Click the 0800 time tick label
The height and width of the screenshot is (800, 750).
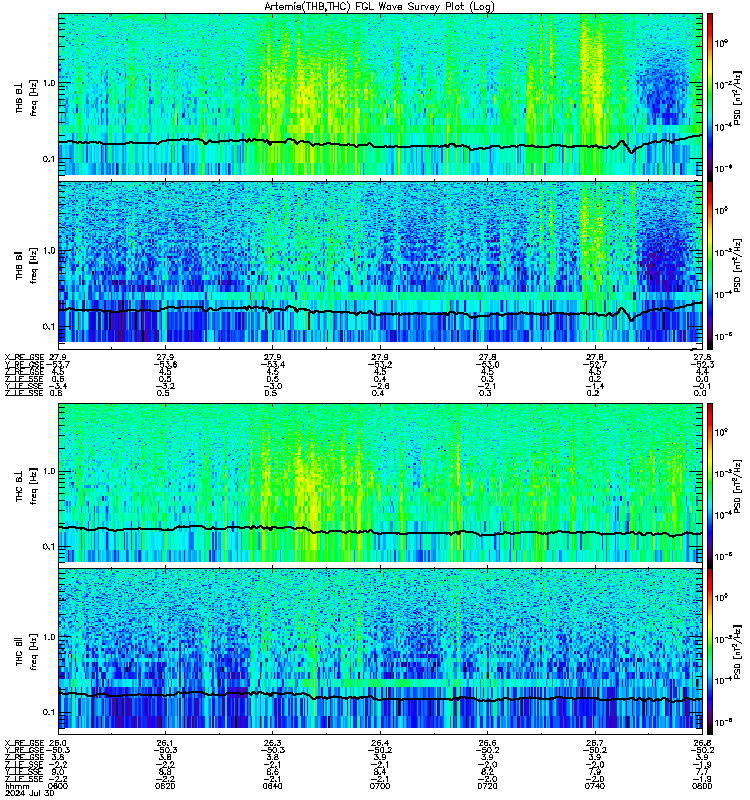click(702, 786)
